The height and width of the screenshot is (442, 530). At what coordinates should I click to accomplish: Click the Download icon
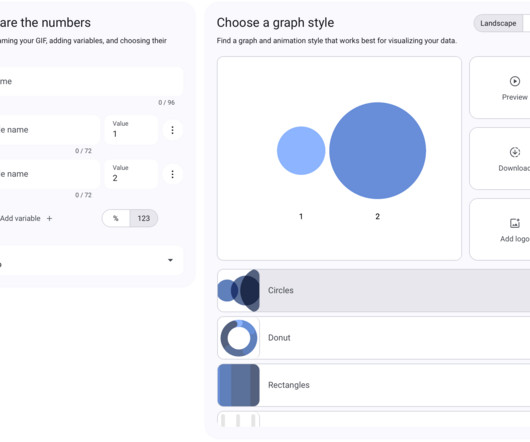514,152
